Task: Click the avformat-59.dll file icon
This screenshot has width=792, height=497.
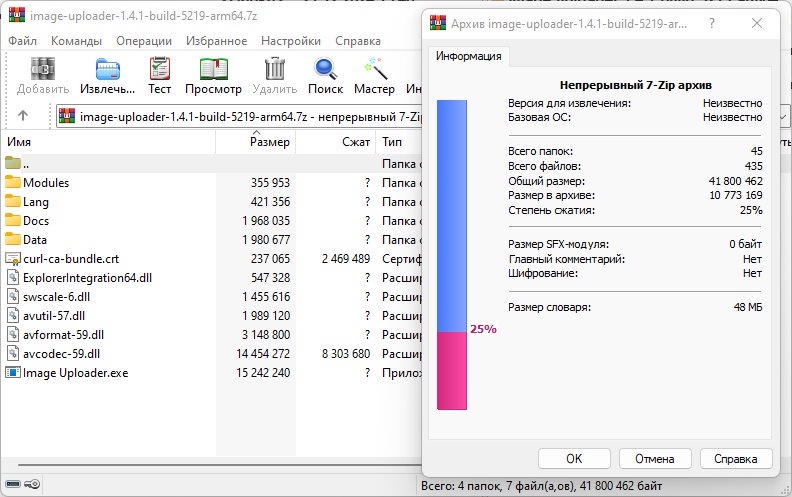Action: point(13,334)
